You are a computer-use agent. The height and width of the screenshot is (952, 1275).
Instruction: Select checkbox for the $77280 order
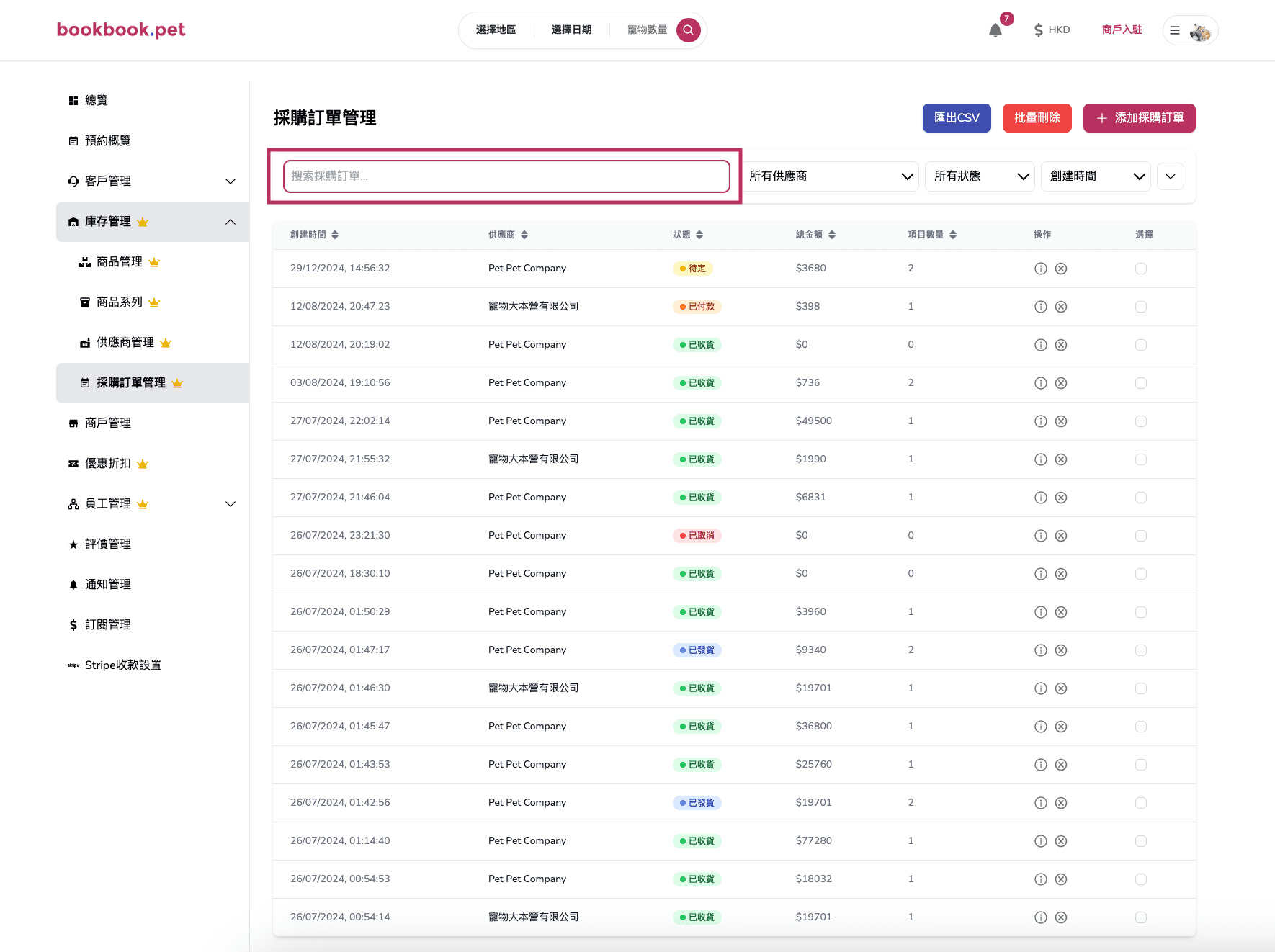pyautogui.click(x=1141, y=841)
